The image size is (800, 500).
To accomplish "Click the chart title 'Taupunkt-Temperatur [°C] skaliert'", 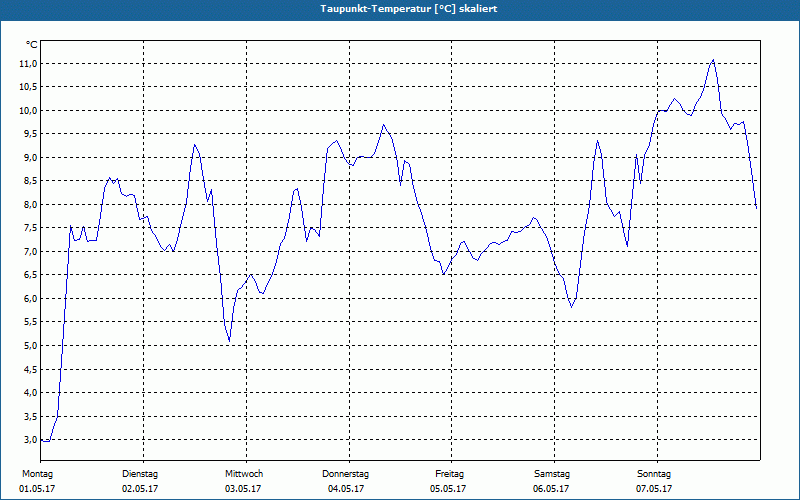I will click(409, 9).
